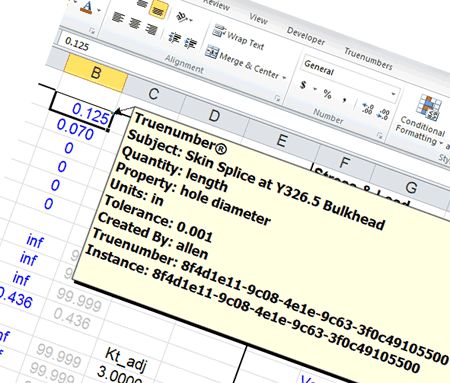Select column B header
The height and width of the screenshot is (383, 450).
pos(96,73)
